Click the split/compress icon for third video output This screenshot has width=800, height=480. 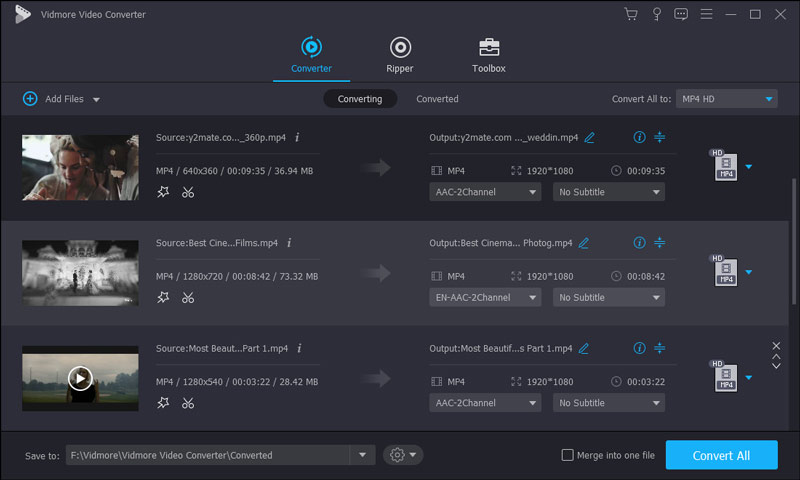[x=660, y=348]
